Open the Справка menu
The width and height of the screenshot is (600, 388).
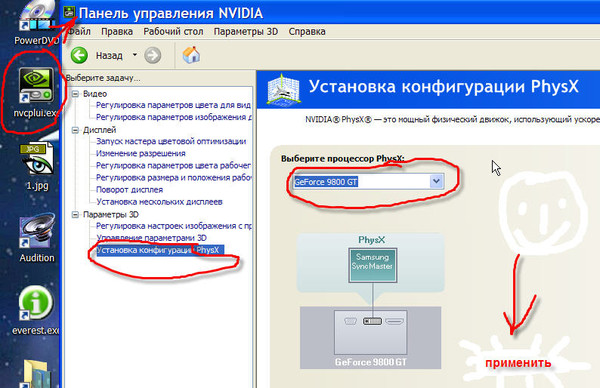coord(307,31)
